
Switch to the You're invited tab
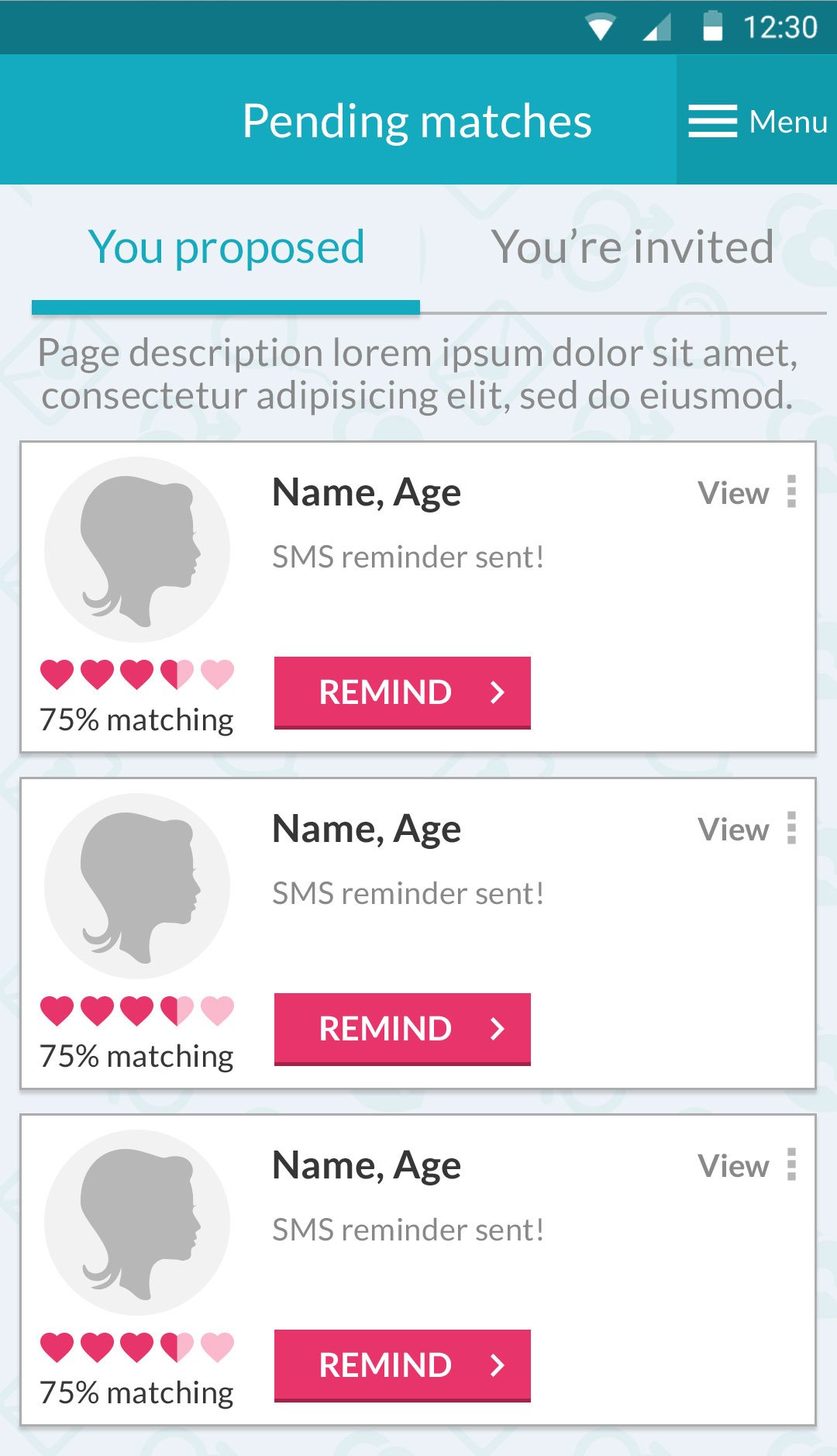pos(632,248)
